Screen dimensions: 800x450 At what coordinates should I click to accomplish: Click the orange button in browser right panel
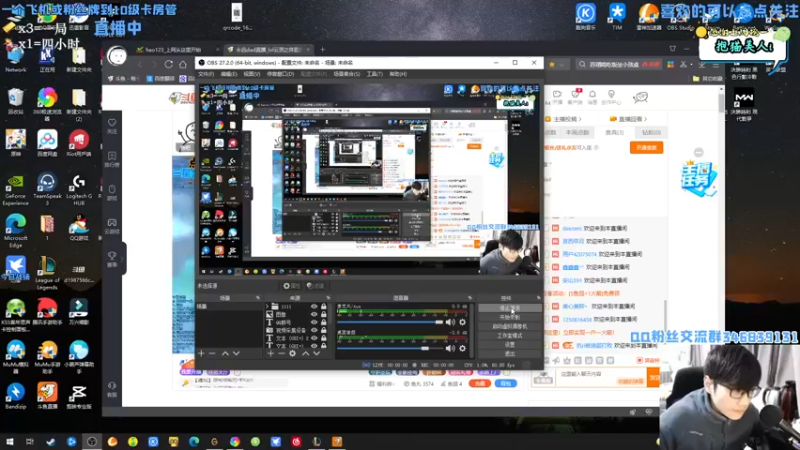[x=646, y=147]
